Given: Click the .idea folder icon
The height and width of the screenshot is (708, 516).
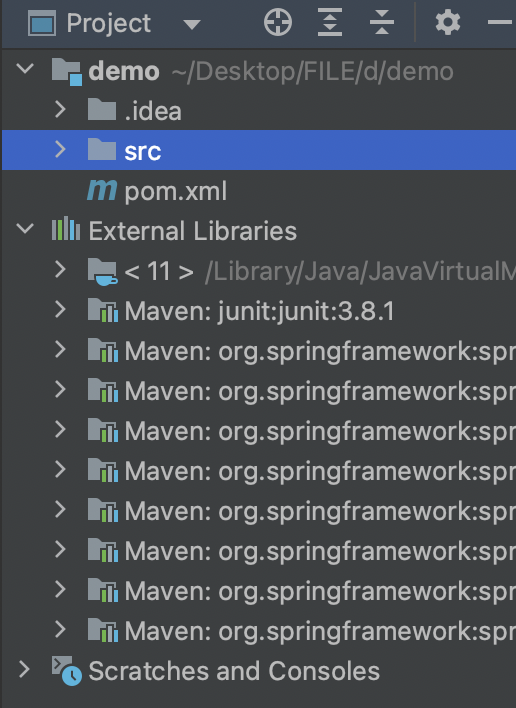Looking at the screenshot, I should click(102, 110).
